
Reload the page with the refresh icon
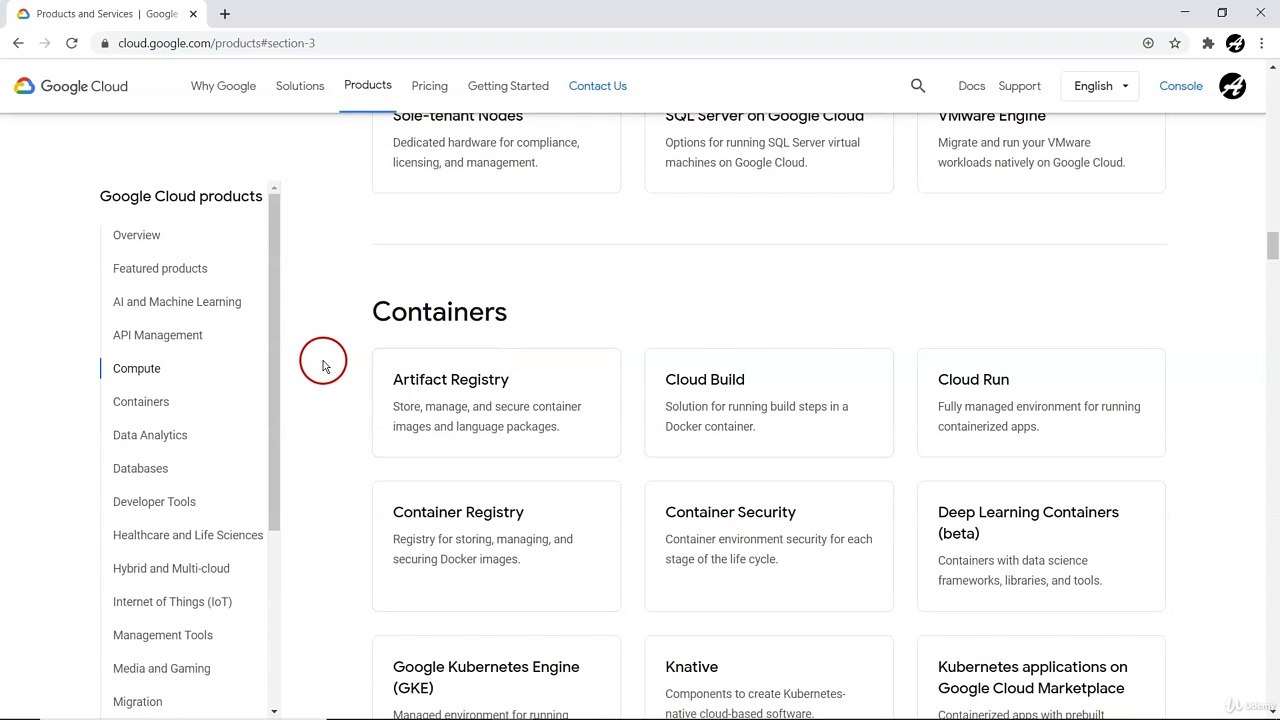72,43
